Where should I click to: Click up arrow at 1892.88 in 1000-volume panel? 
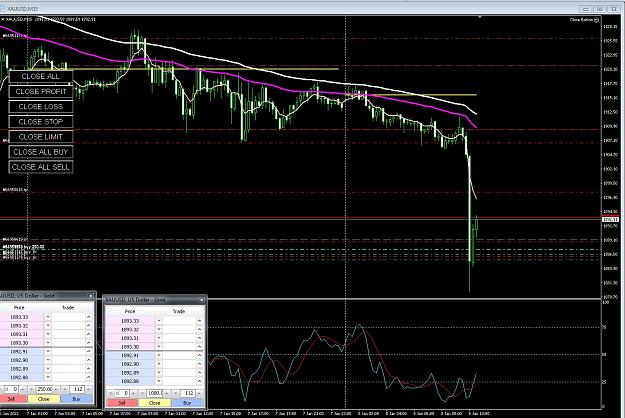[x=199, y=381]
